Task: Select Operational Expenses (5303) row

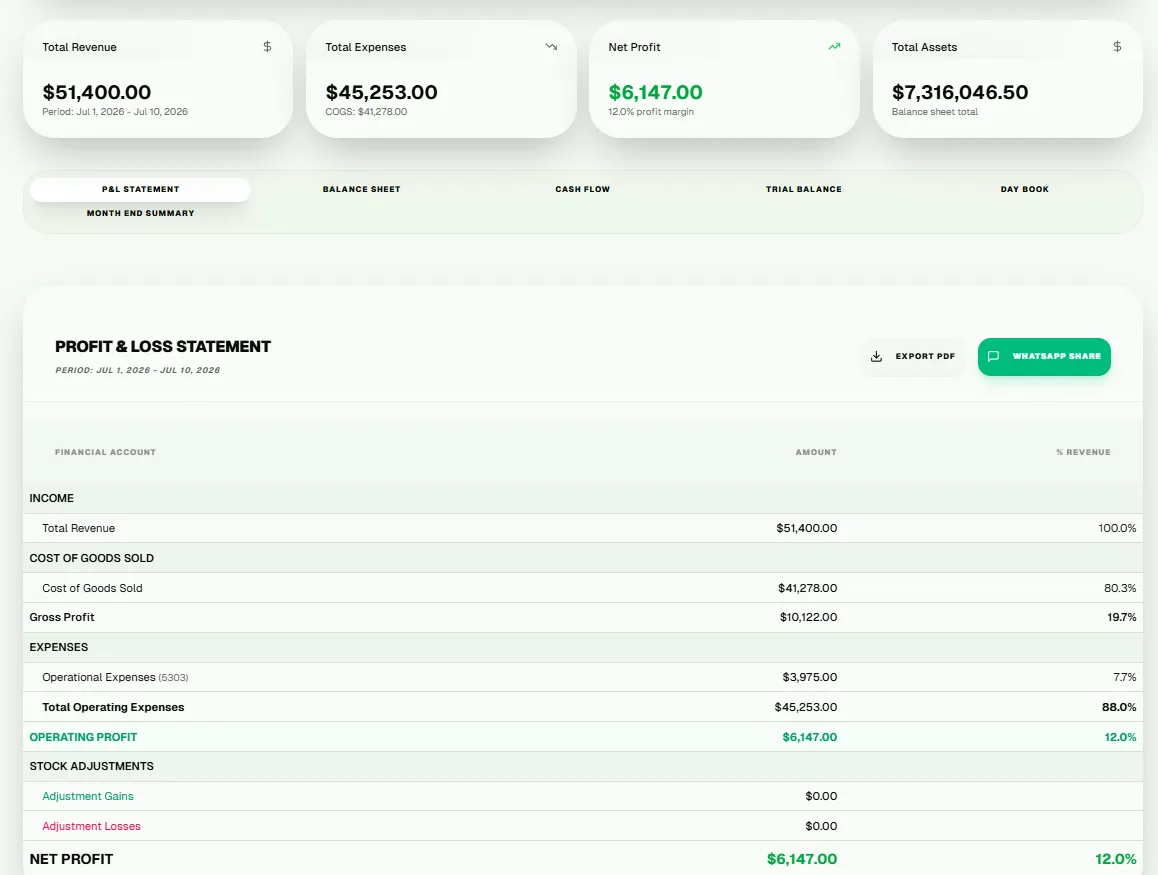Action: pos(583,677)
